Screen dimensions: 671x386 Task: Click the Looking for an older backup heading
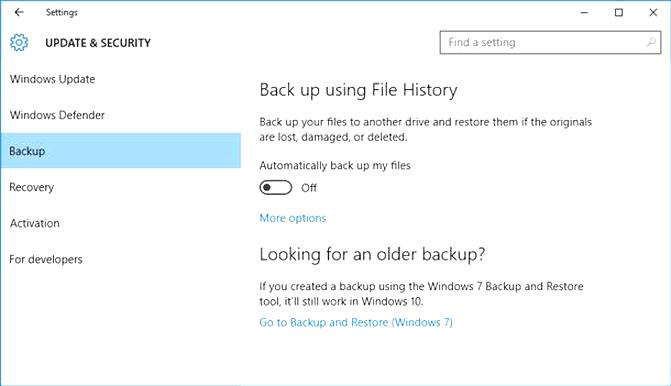pyautogui.click(x=372, y=255)
